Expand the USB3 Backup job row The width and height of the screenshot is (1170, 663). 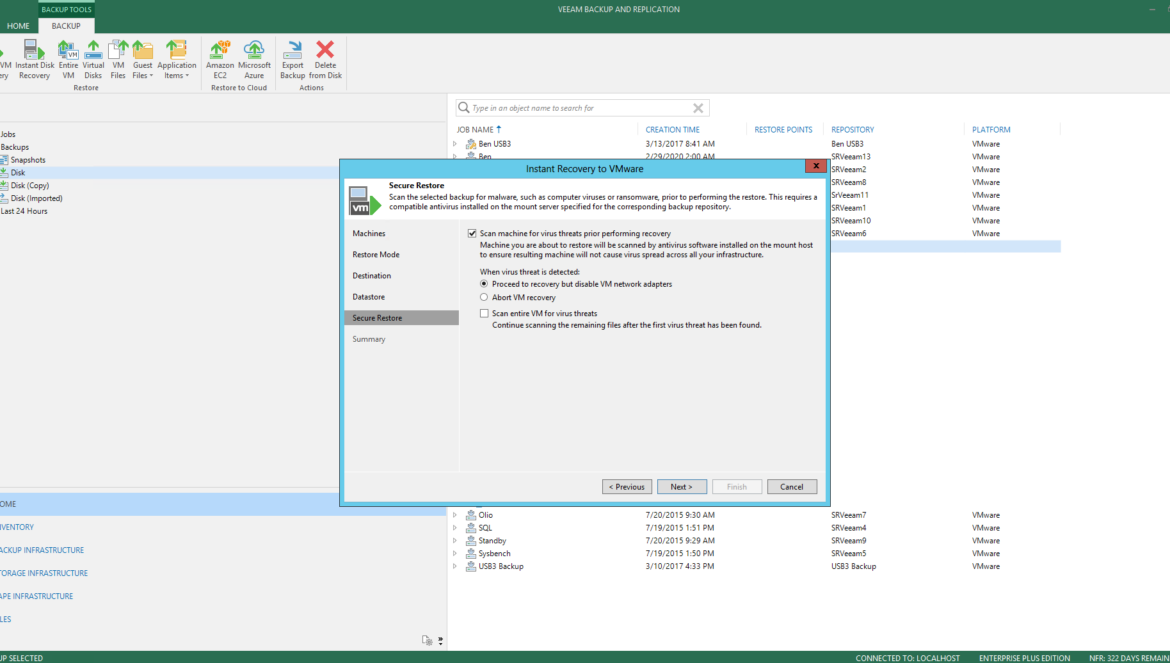[x=455, y=566]
